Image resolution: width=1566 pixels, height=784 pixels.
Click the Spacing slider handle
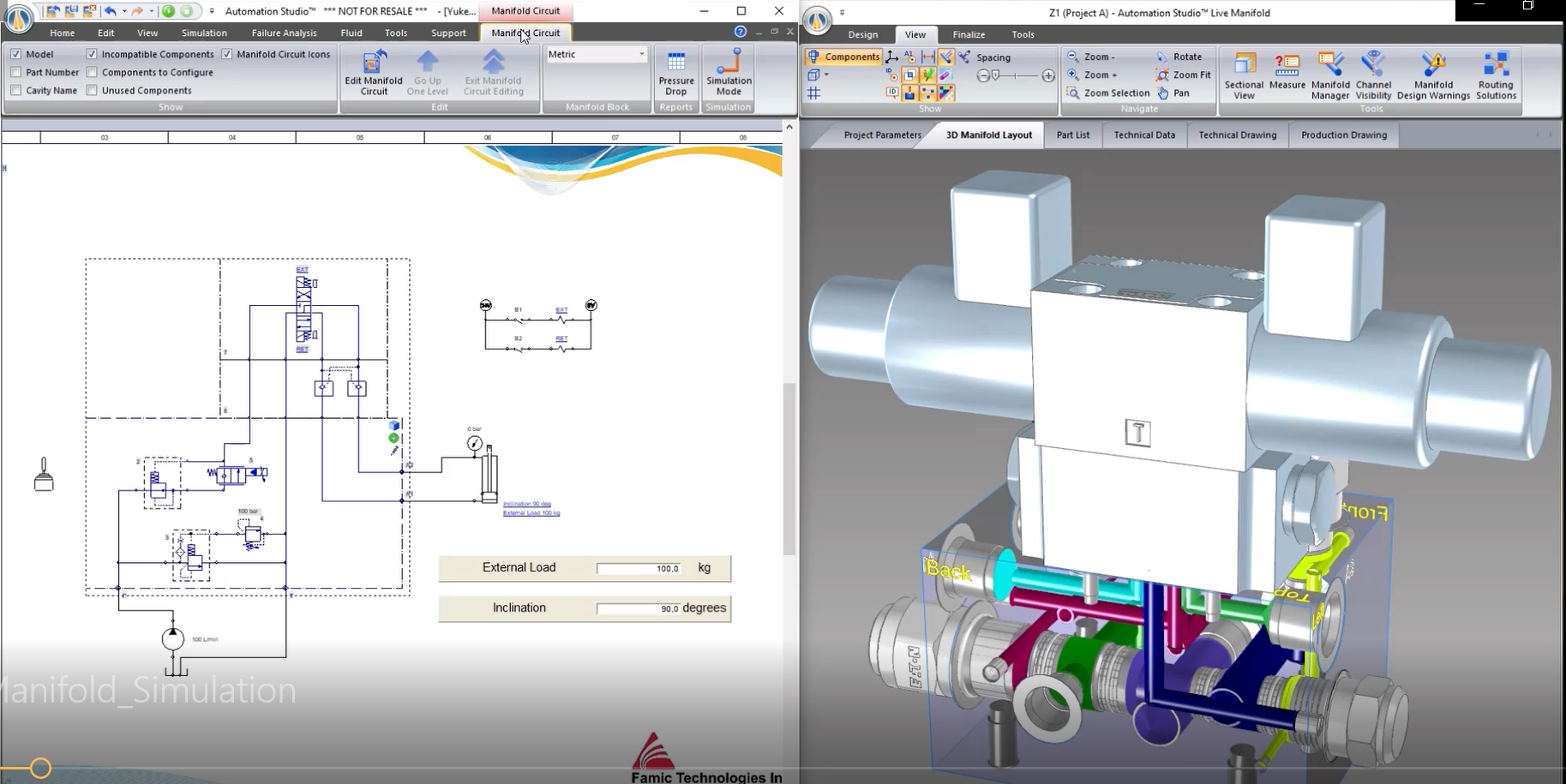[x=995, y=75]
